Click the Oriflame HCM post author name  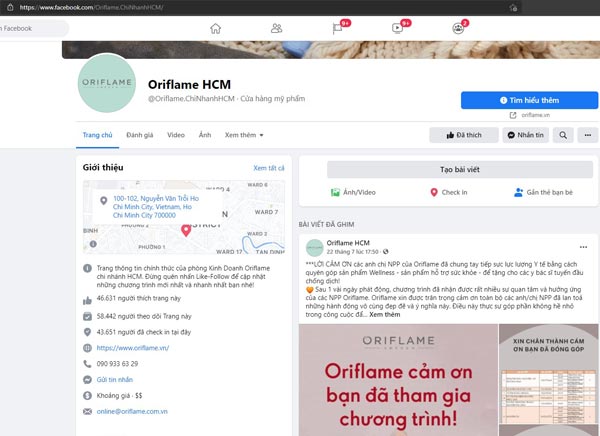[348, 243]
